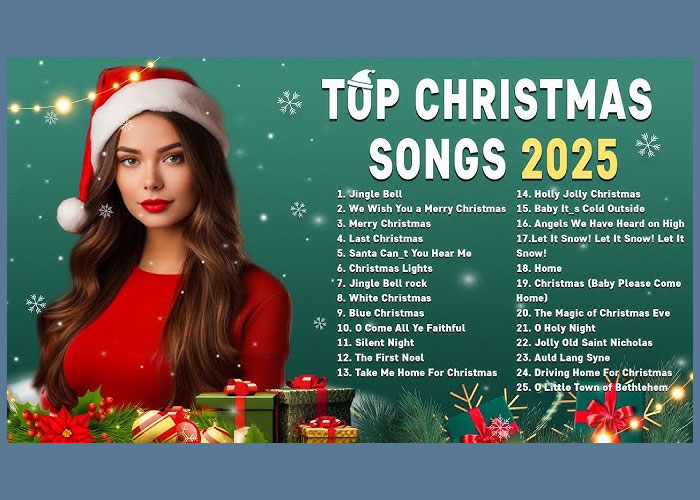
Task: Click the snowflake right of 2025
Action: point(647,145)
